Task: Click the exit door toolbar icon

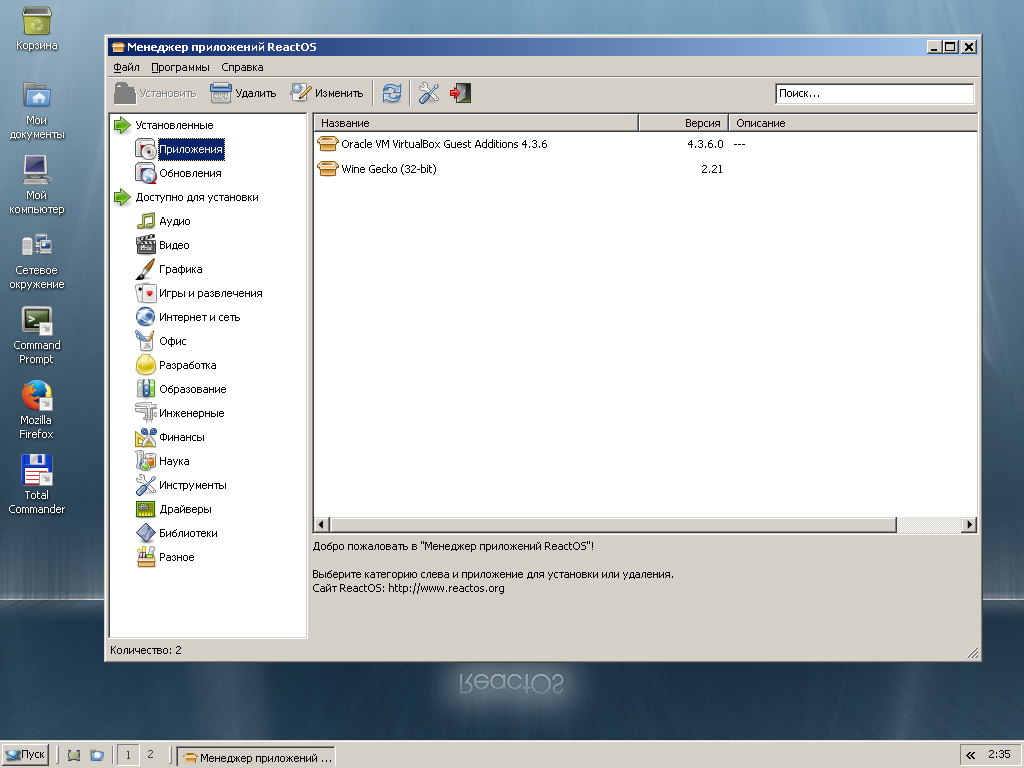Action: coord(460,93)
